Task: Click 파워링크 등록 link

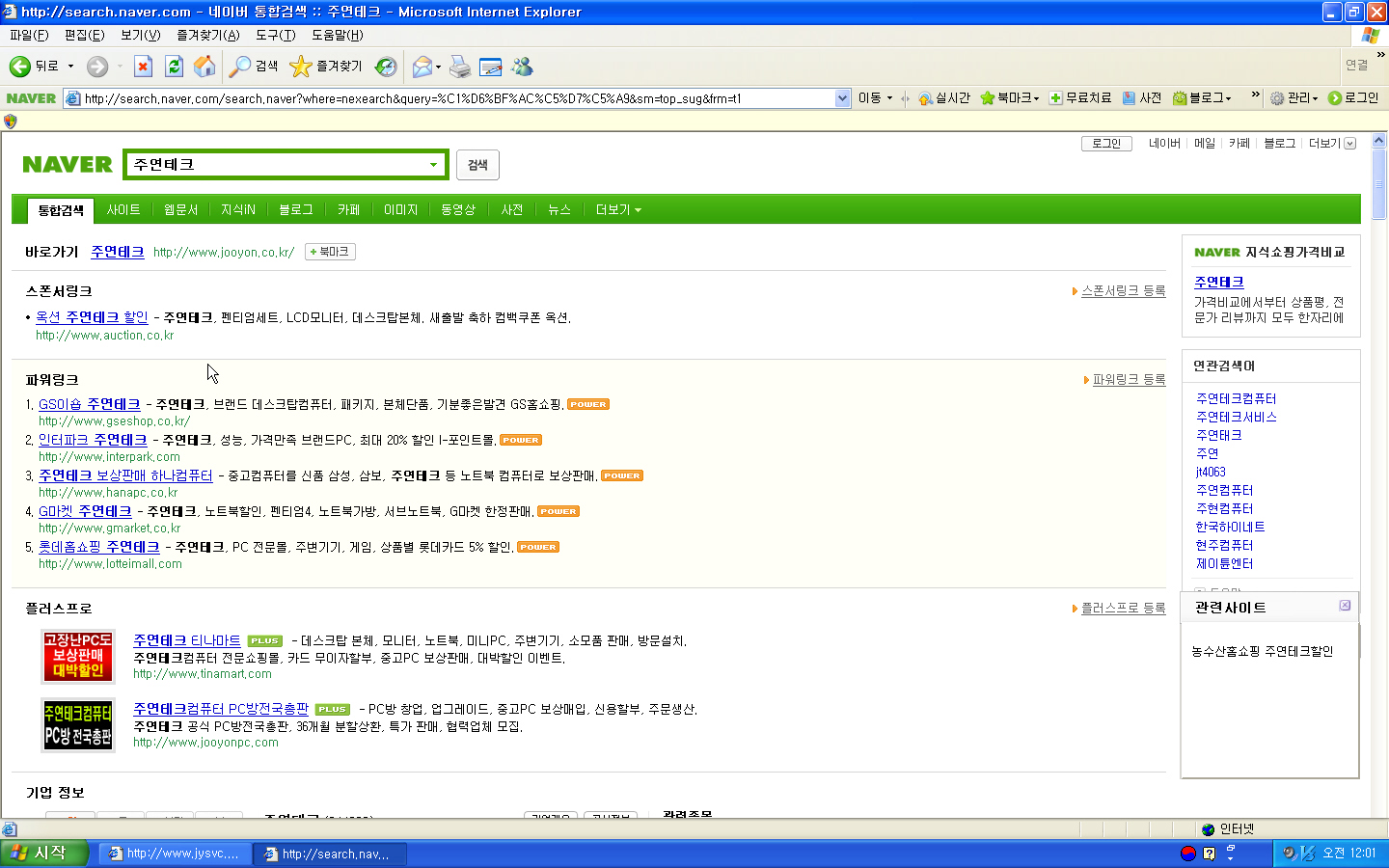Action: coord(1129,380)
